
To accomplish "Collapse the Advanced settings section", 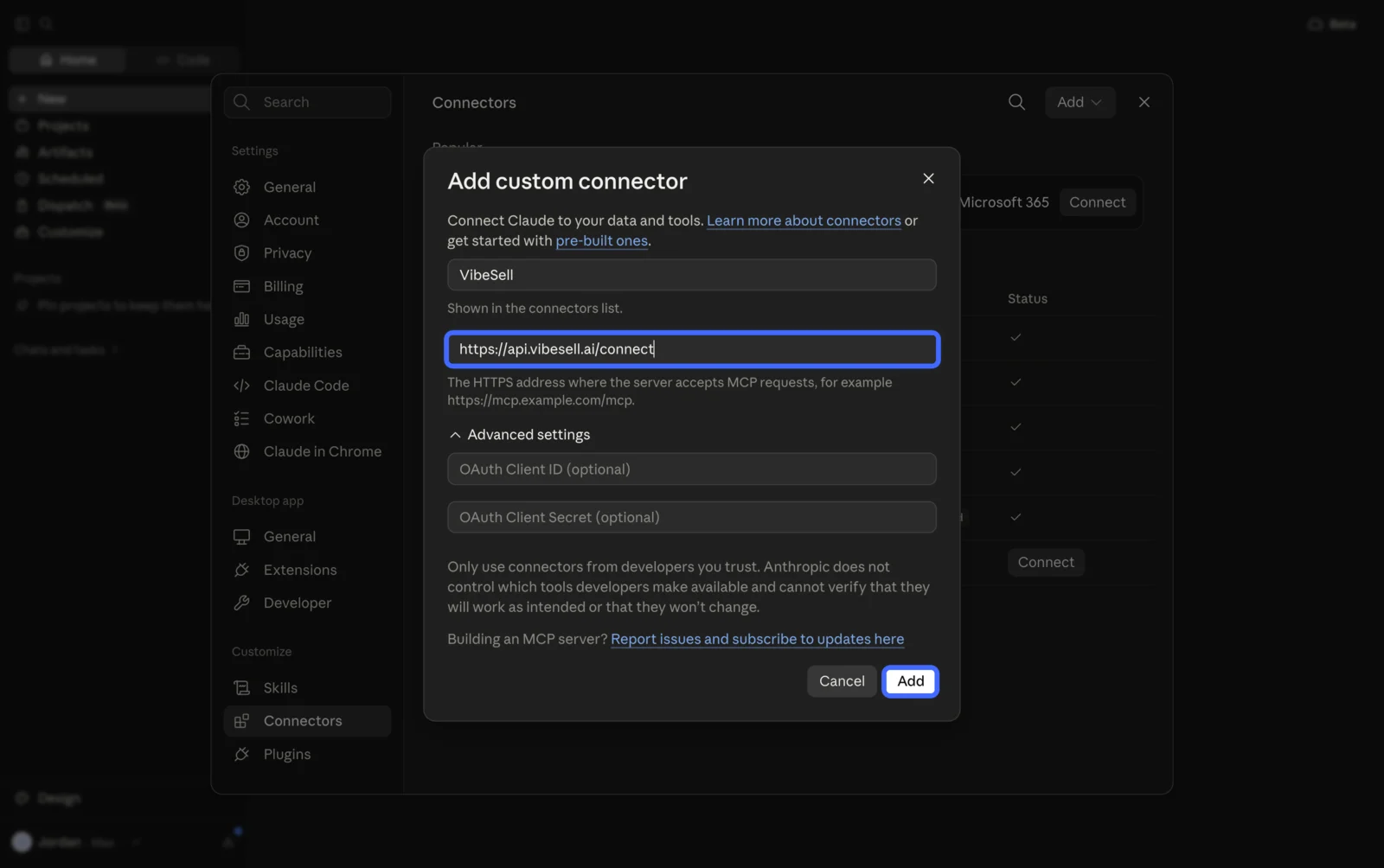I will point(519,435).
